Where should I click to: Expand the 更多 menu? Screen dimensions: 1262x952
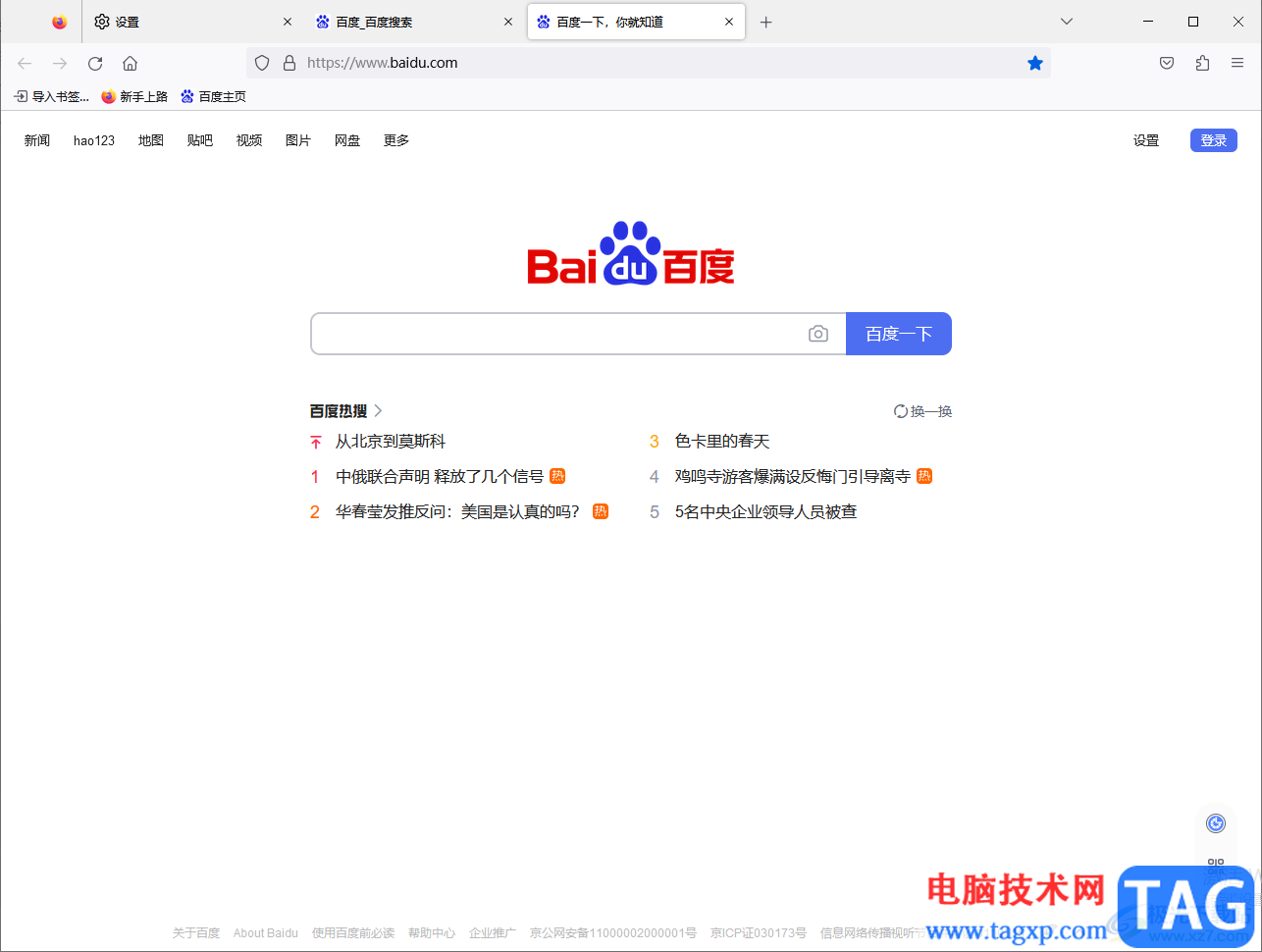coord(396,140)
